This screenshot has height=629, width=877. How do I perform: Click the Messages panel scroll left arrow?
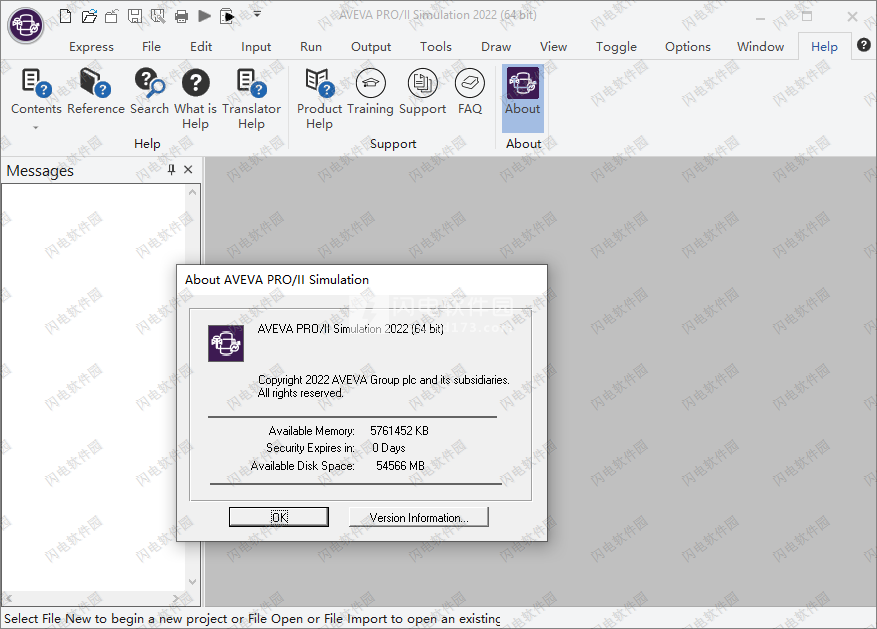click(8, 598)
